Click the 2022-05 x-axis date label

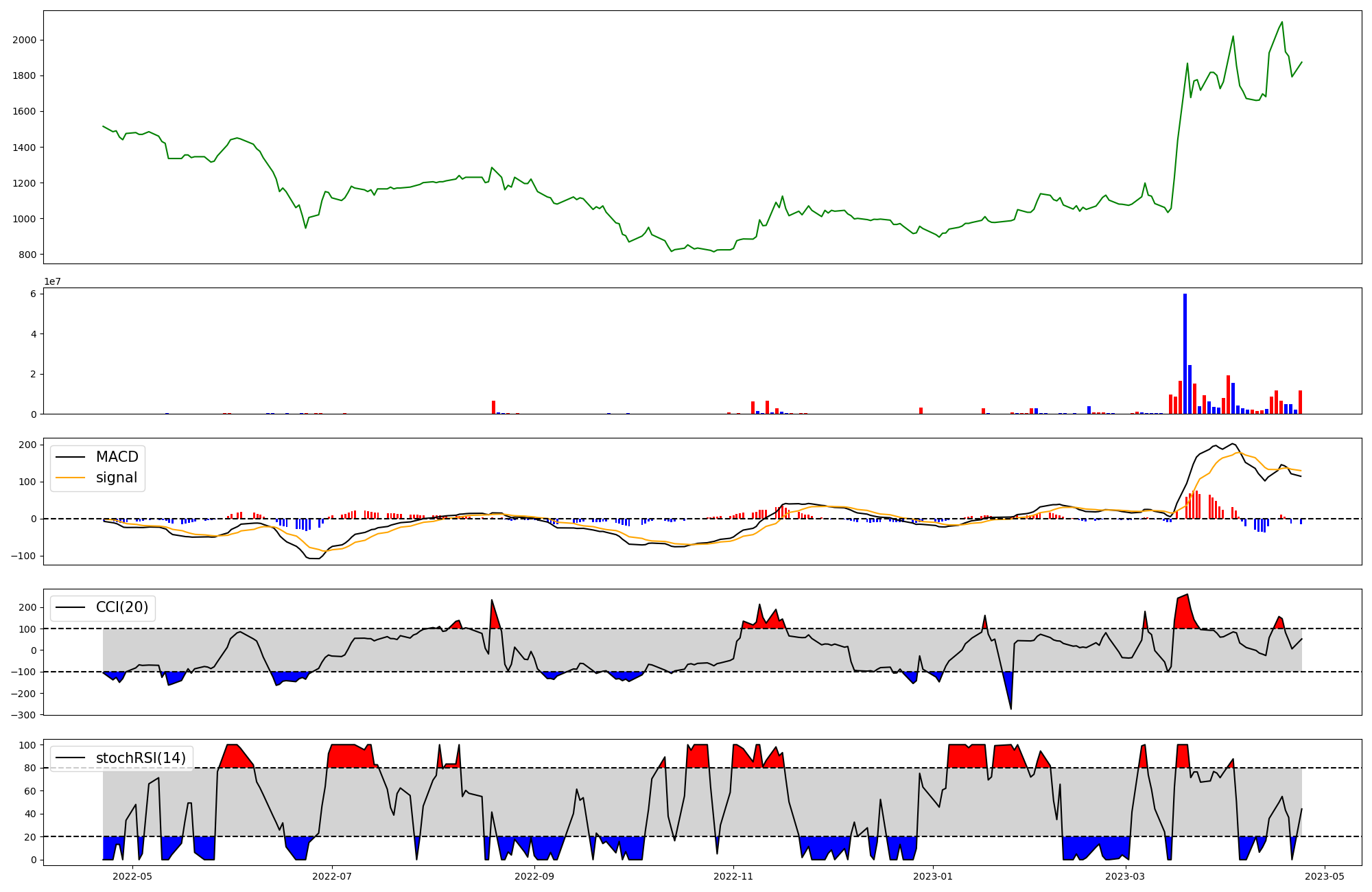132,876
